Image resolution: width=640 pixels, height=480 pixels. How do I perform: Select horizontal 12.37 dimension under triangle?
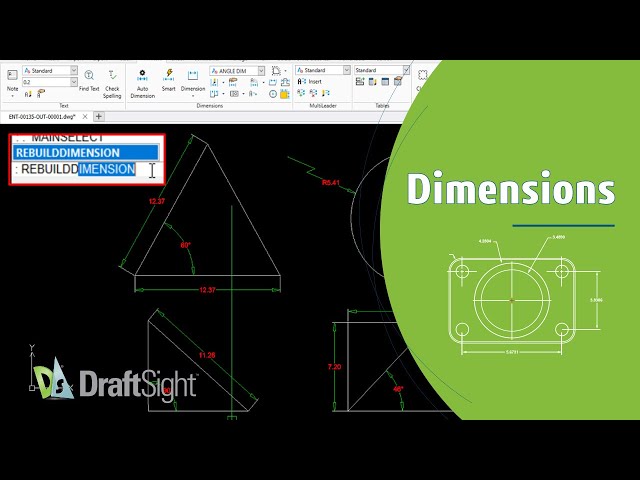(207, 290)
